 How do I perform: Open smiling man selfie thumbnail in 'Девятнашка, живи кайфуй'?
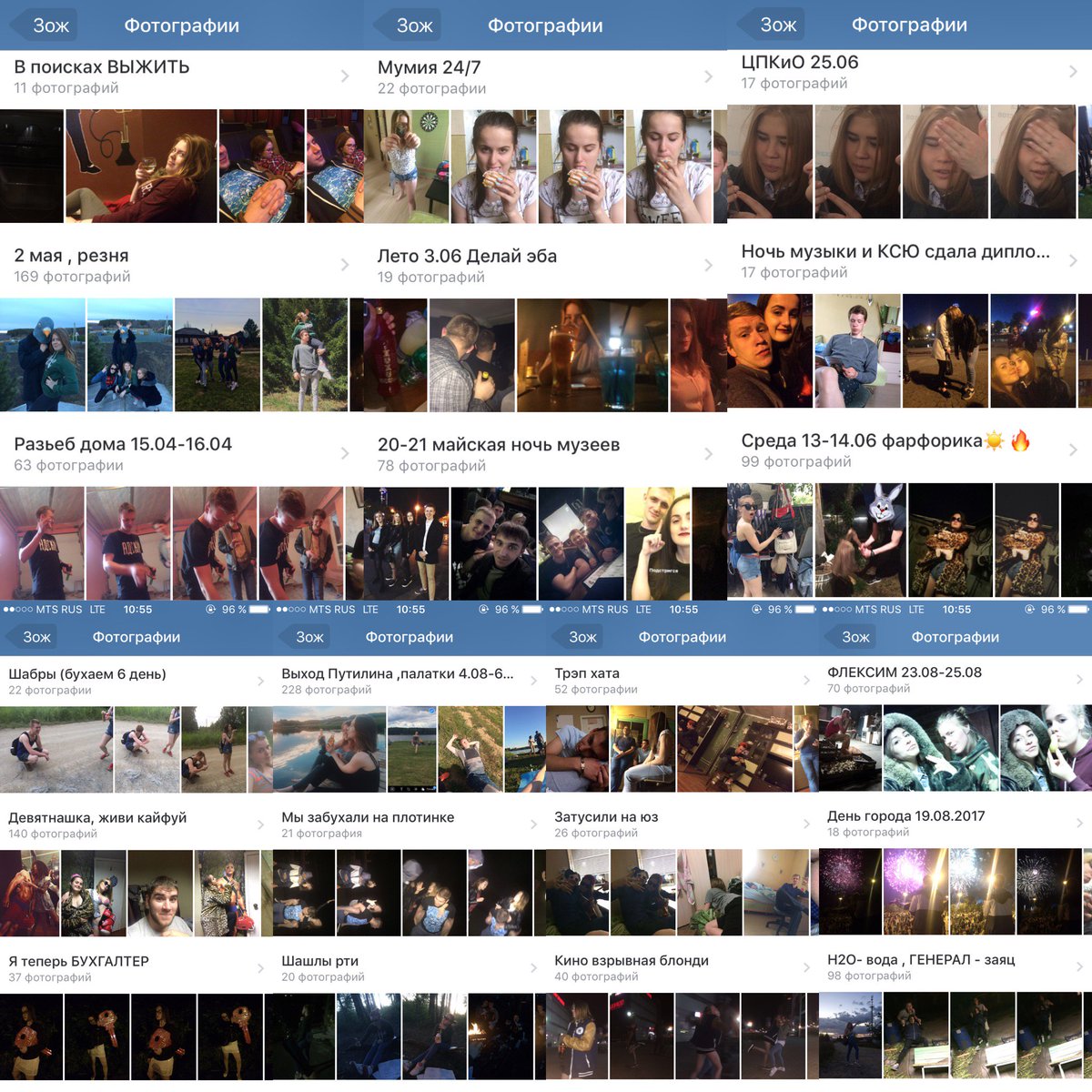(160, 894)
